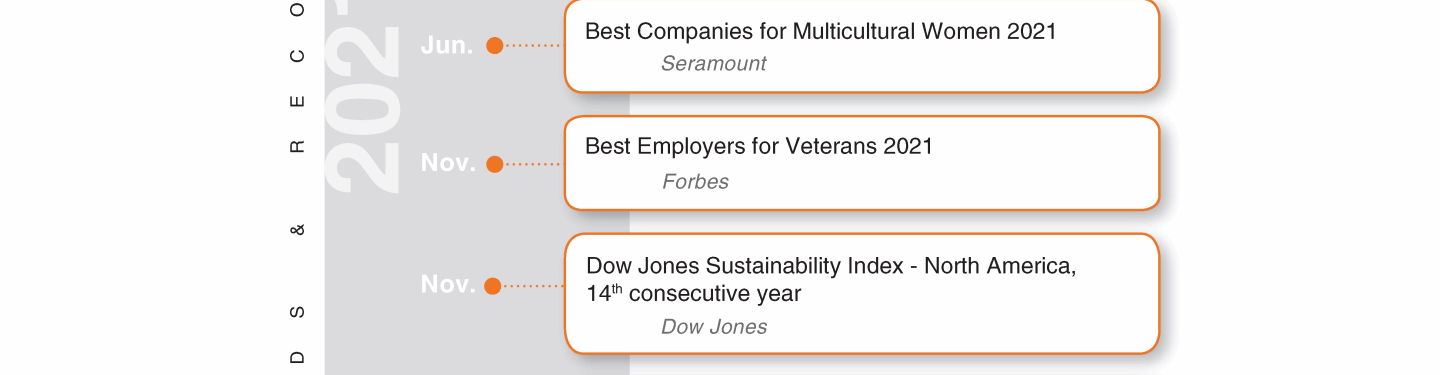This screenshot has height=375, width=1440.
Task: Click the Forbes source name
Action: pyautogui.click(x=695, y=182)
